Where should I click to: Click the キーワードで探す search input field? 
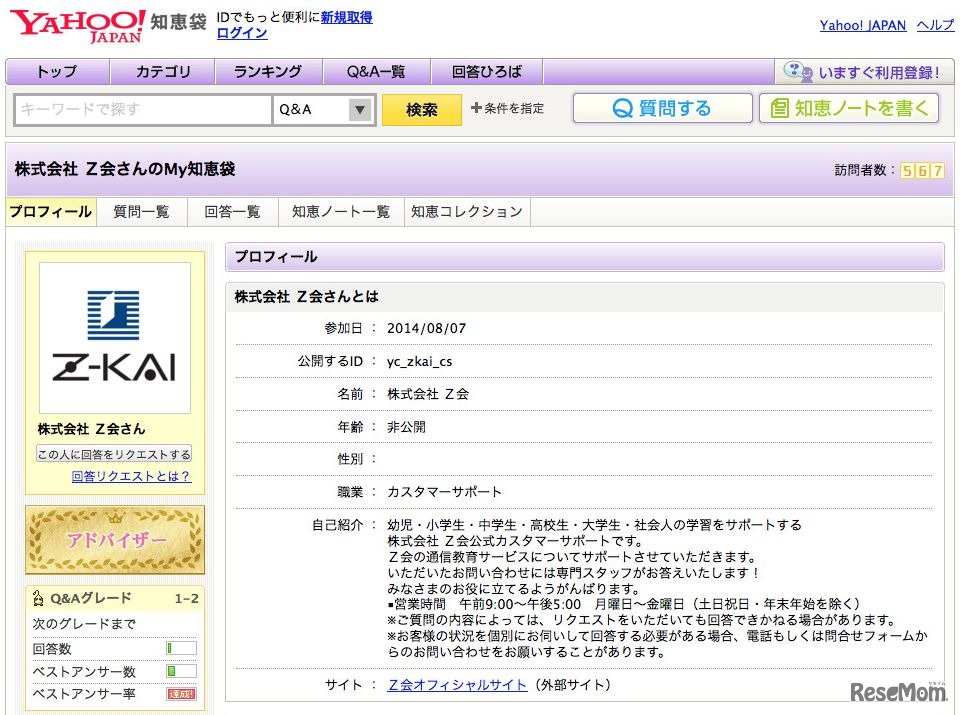(140, 108)
